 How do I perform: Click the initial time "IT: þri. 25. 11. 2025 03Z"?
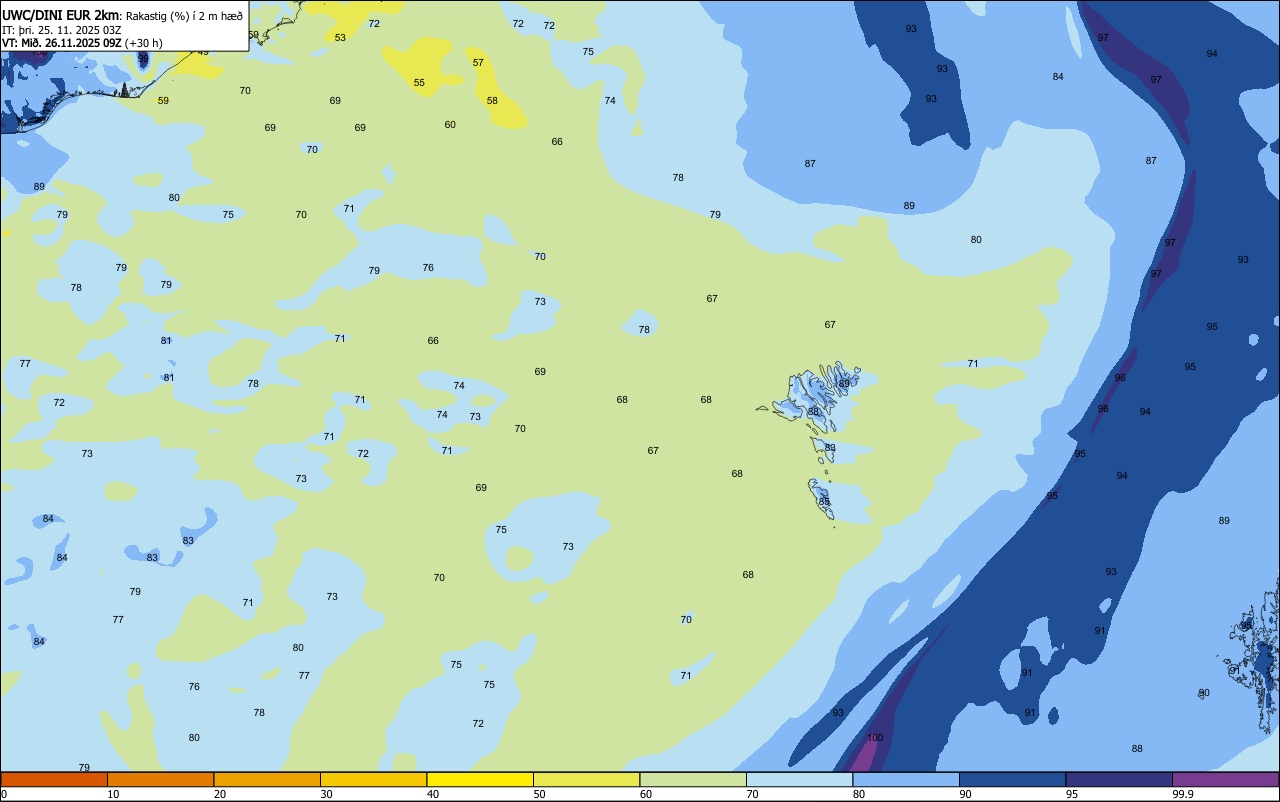62,29
